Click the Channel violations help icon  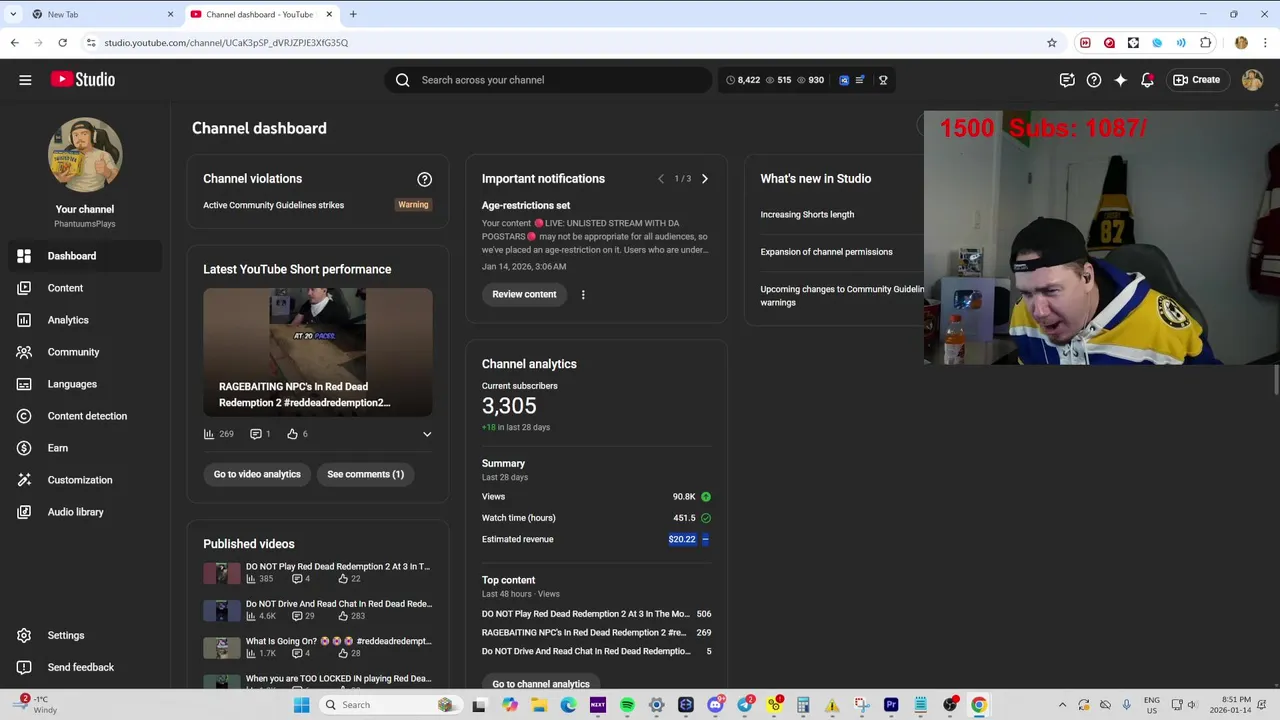click(x=424, y=179)
